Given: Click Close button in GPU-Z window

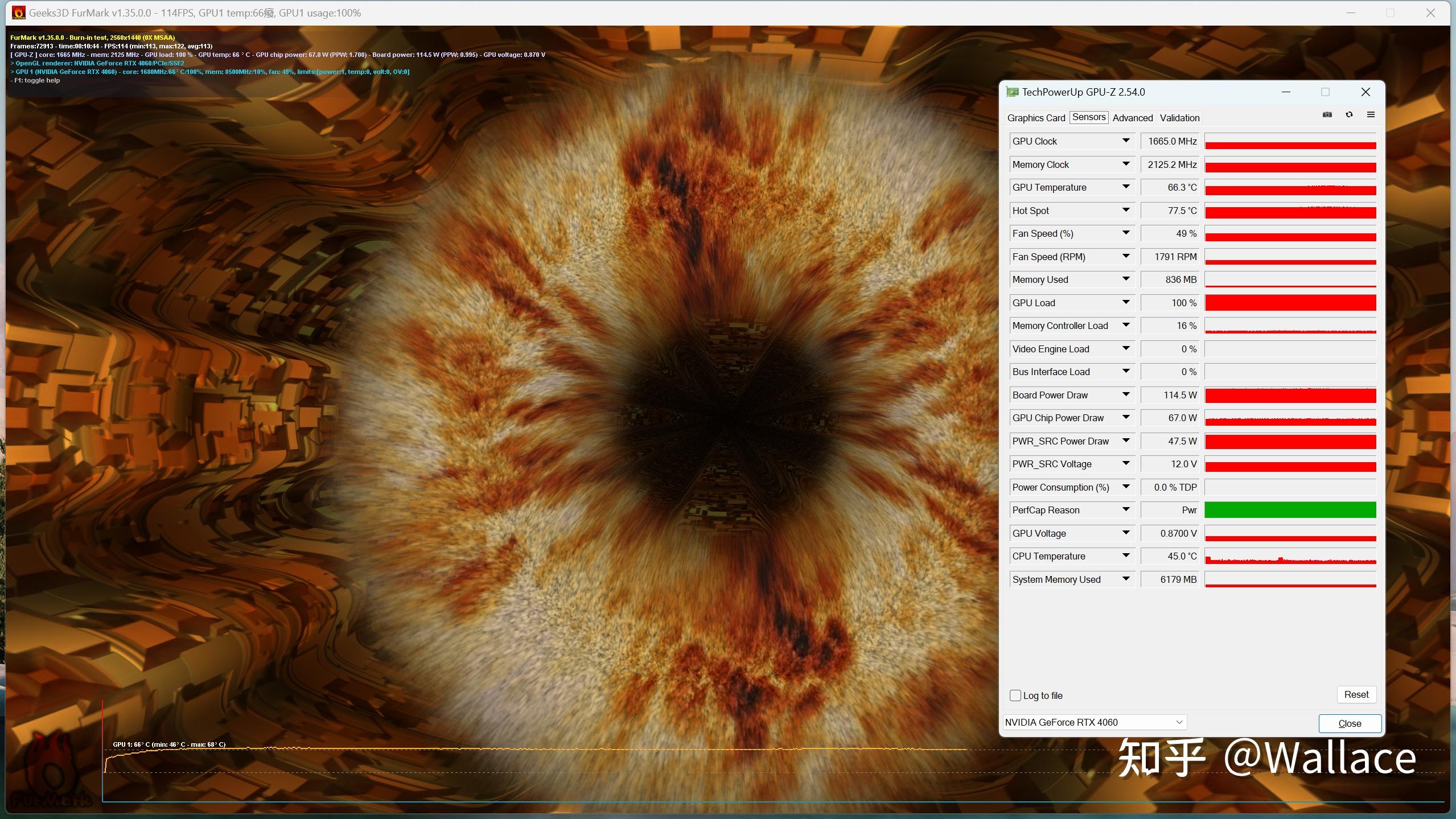Looking at the screenshot, I should tap(1350, 723).
